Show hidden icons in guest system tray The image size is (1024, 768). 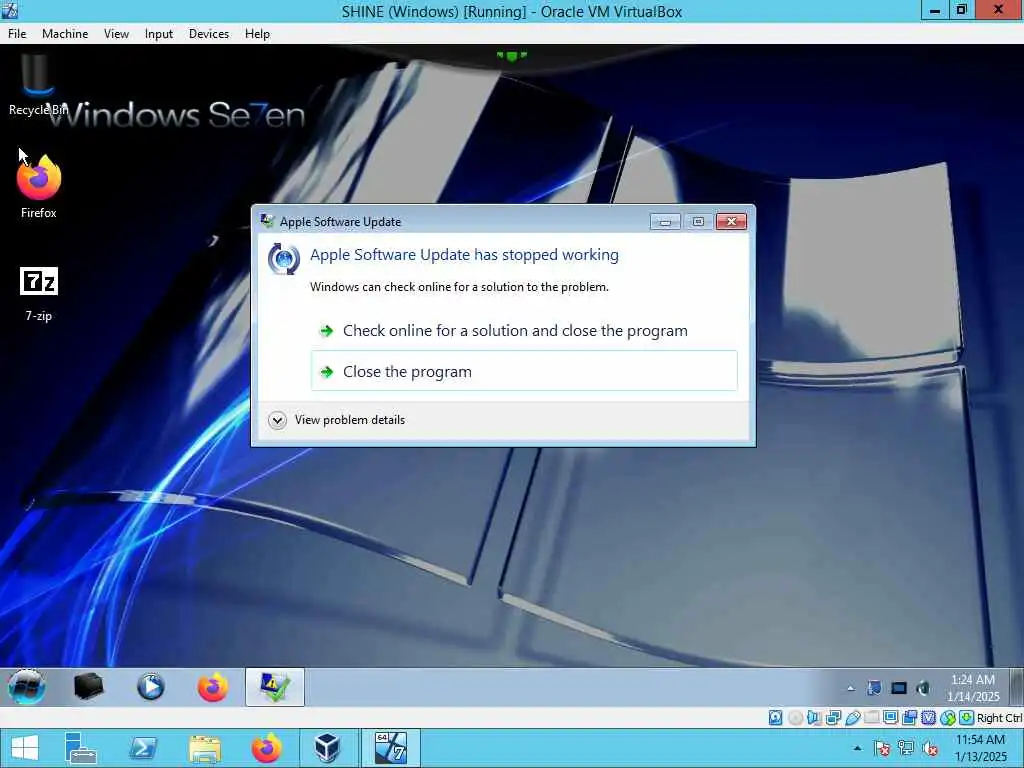pyautogui.click(x=850, y=688)
